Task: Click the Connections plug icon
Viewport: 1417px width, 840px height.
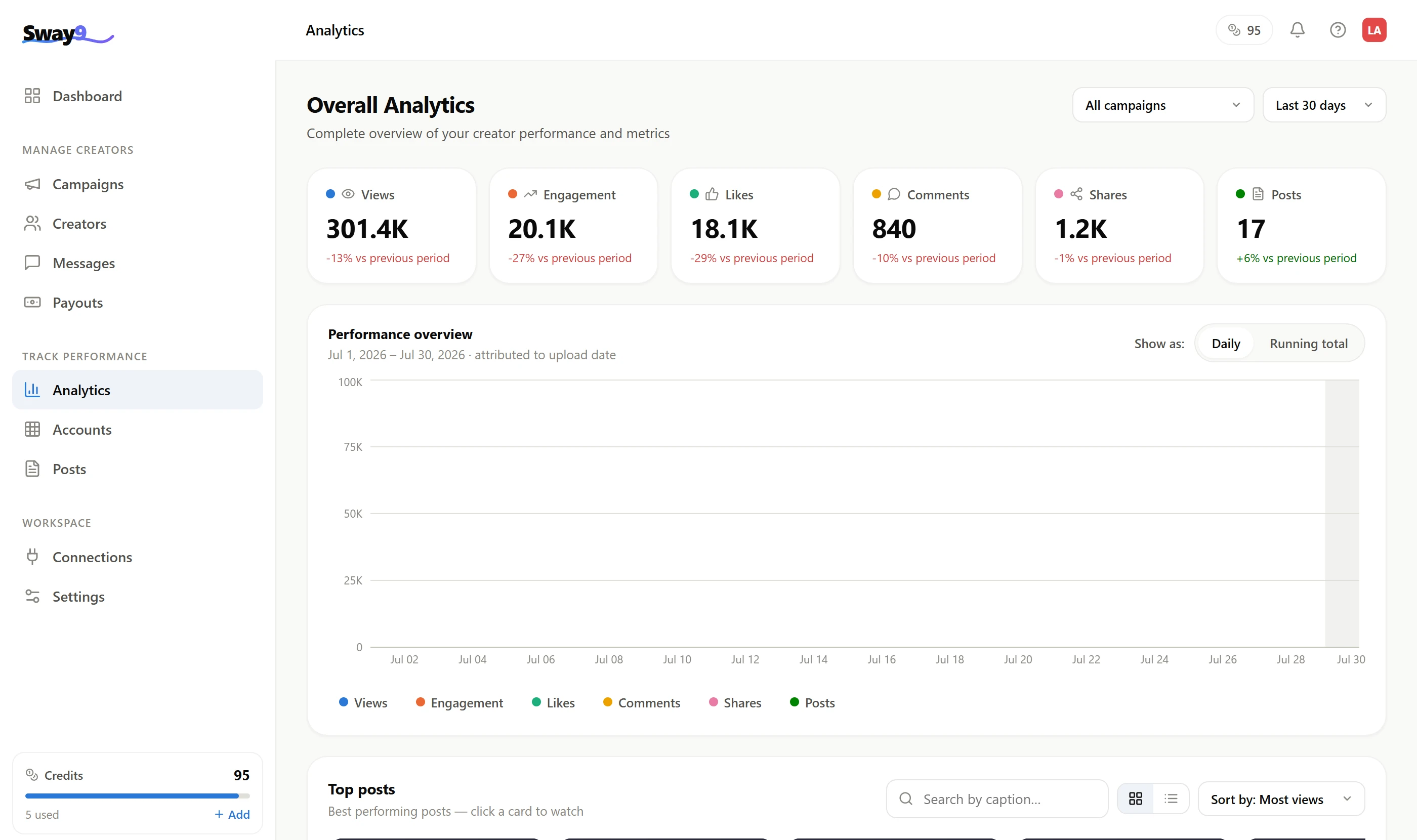Action: [32, 557]
